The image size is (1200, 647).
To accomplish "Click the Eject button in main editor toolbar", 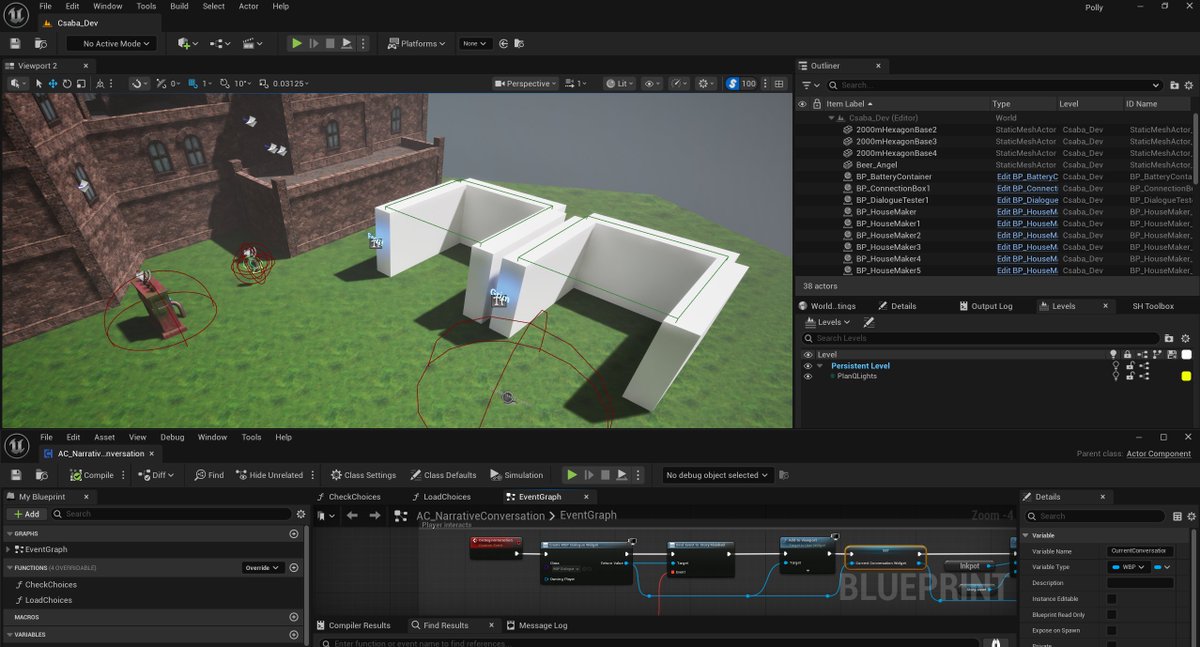I will (347, 44).
